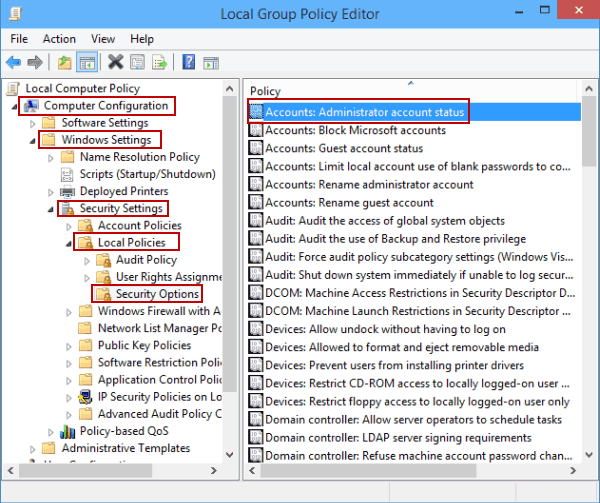Open the Action menu
The height and width of the screenshot is (503, 600).
tap(59, 39)
